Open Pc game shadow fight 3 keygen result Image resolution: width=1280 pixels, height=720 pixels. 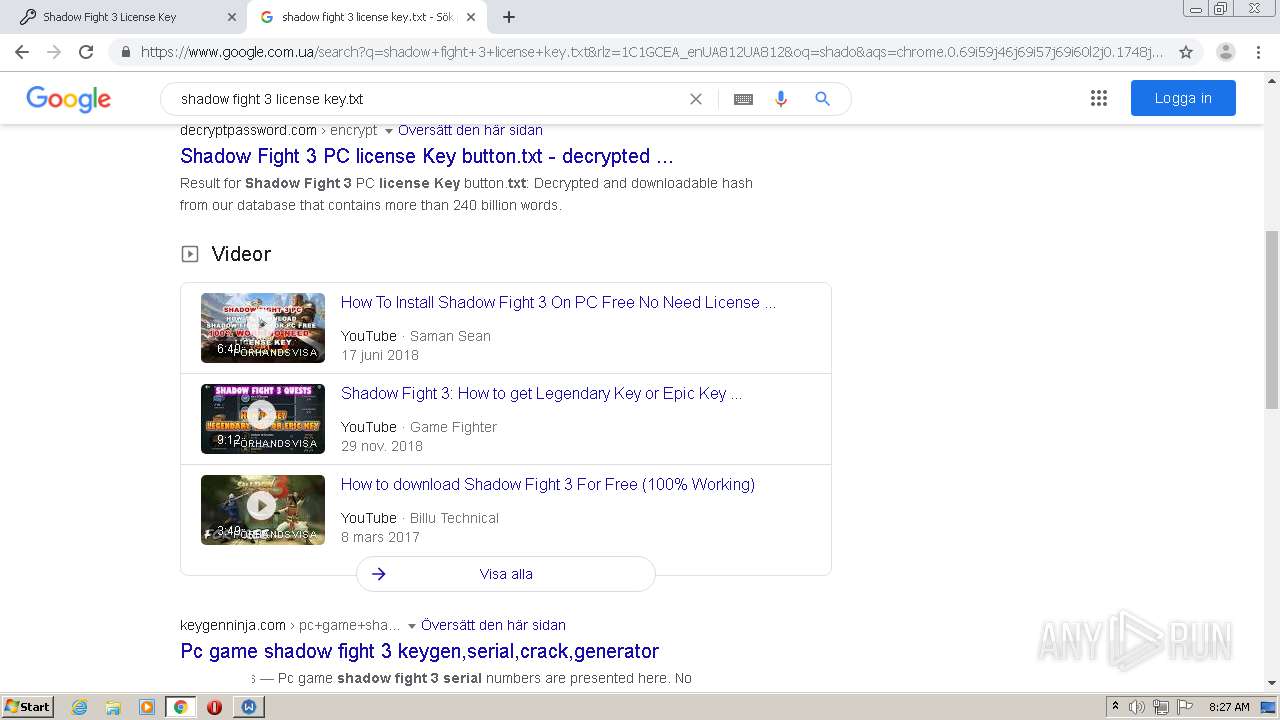point(419,651)
